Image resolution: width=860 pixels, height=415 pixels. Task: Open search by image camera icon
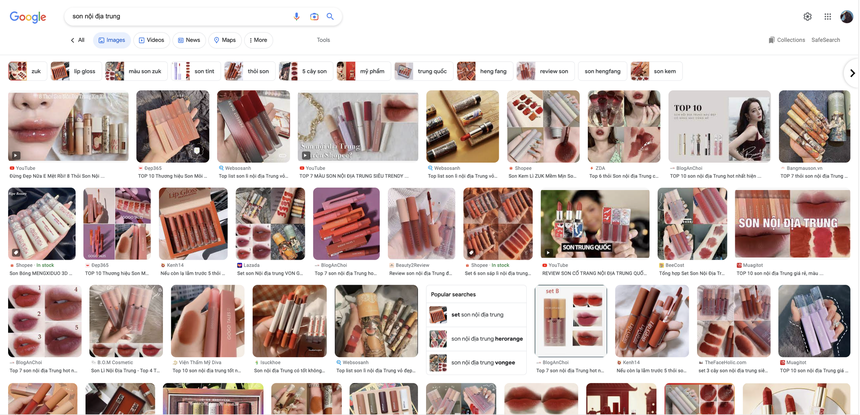pos(313,17)
